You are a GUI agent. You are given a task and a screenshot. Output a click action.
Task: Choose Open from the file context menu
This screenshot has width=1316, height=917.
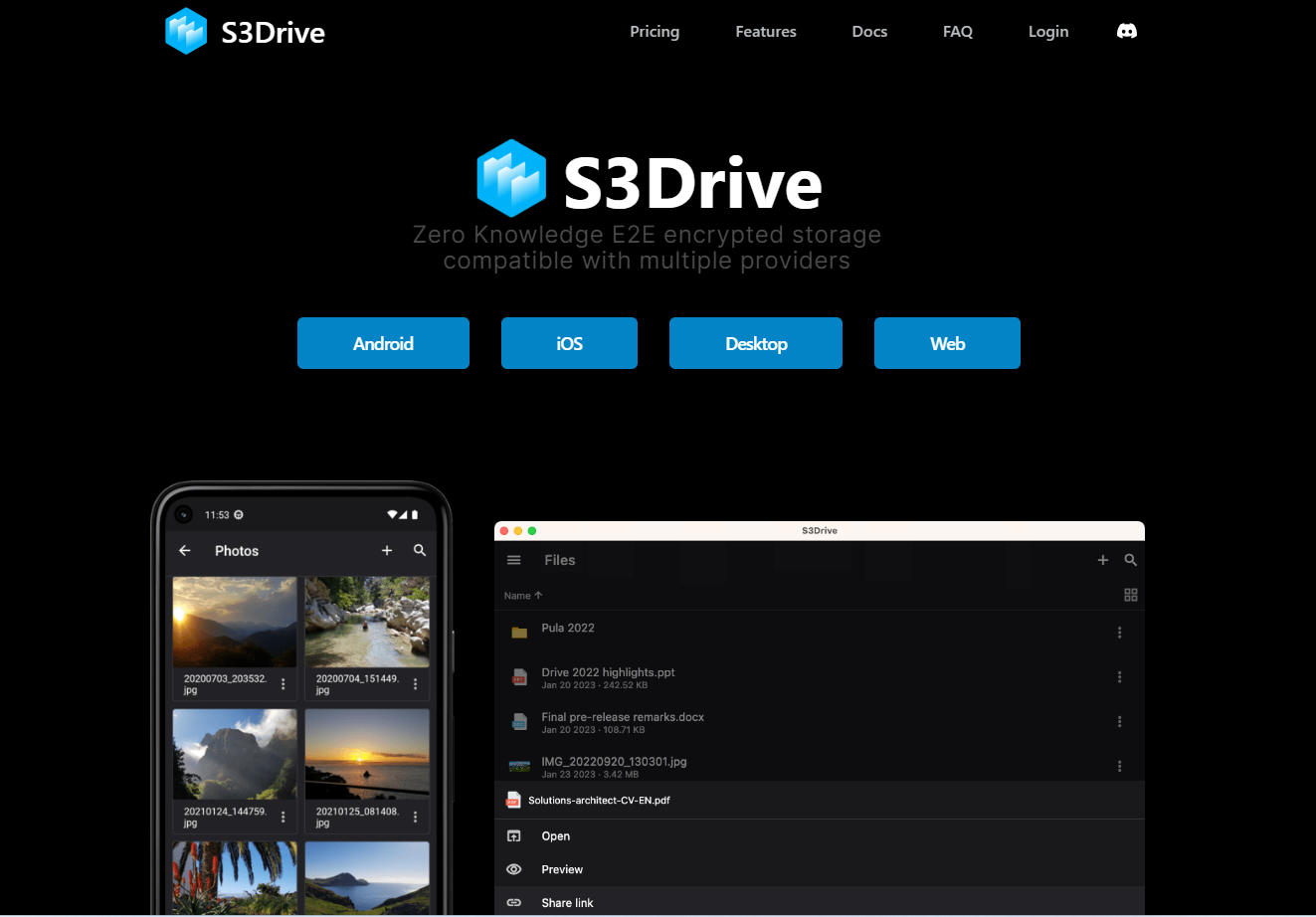556,836
